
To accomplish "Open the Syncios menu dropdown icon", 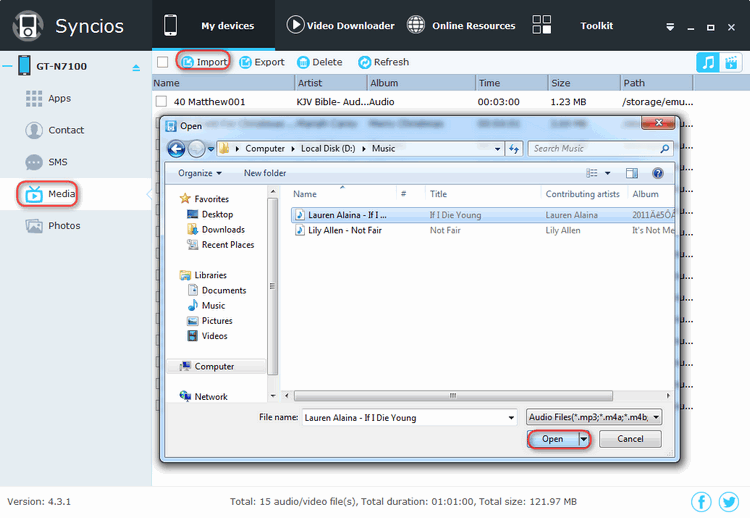I will point(670,27).
